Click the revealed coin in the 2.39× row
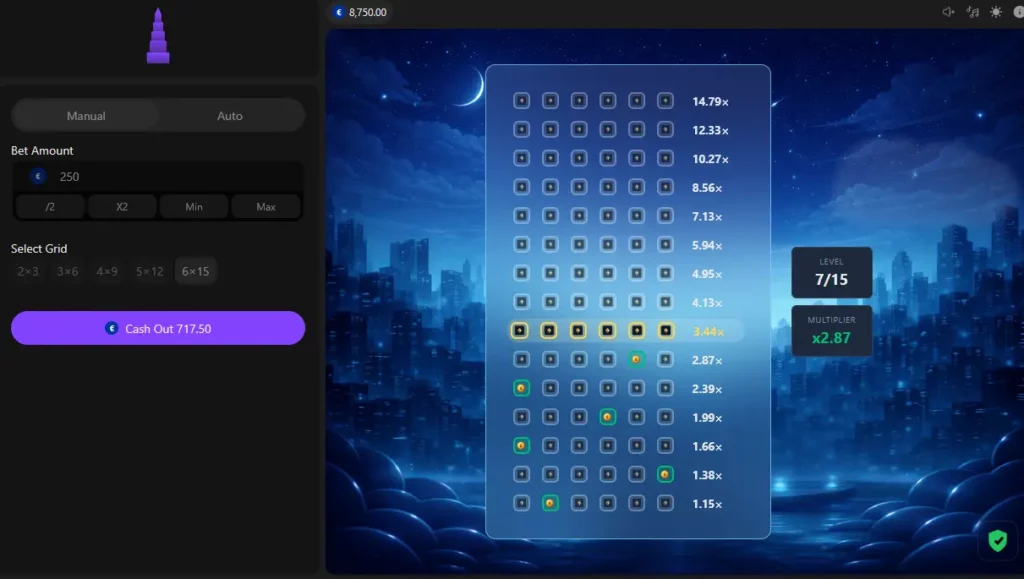This screenshot has height=579, width=1024. [521, 388]
